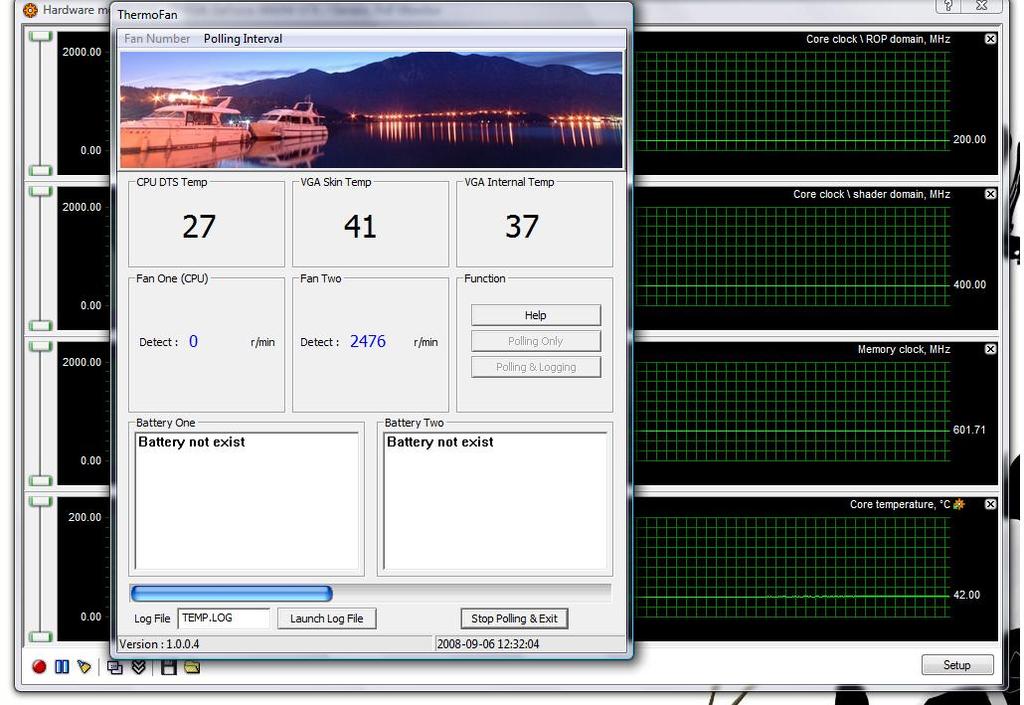The image size is (1024, 705).
Task: Click the double-chevron down icon
Action: tap(139, 667)
